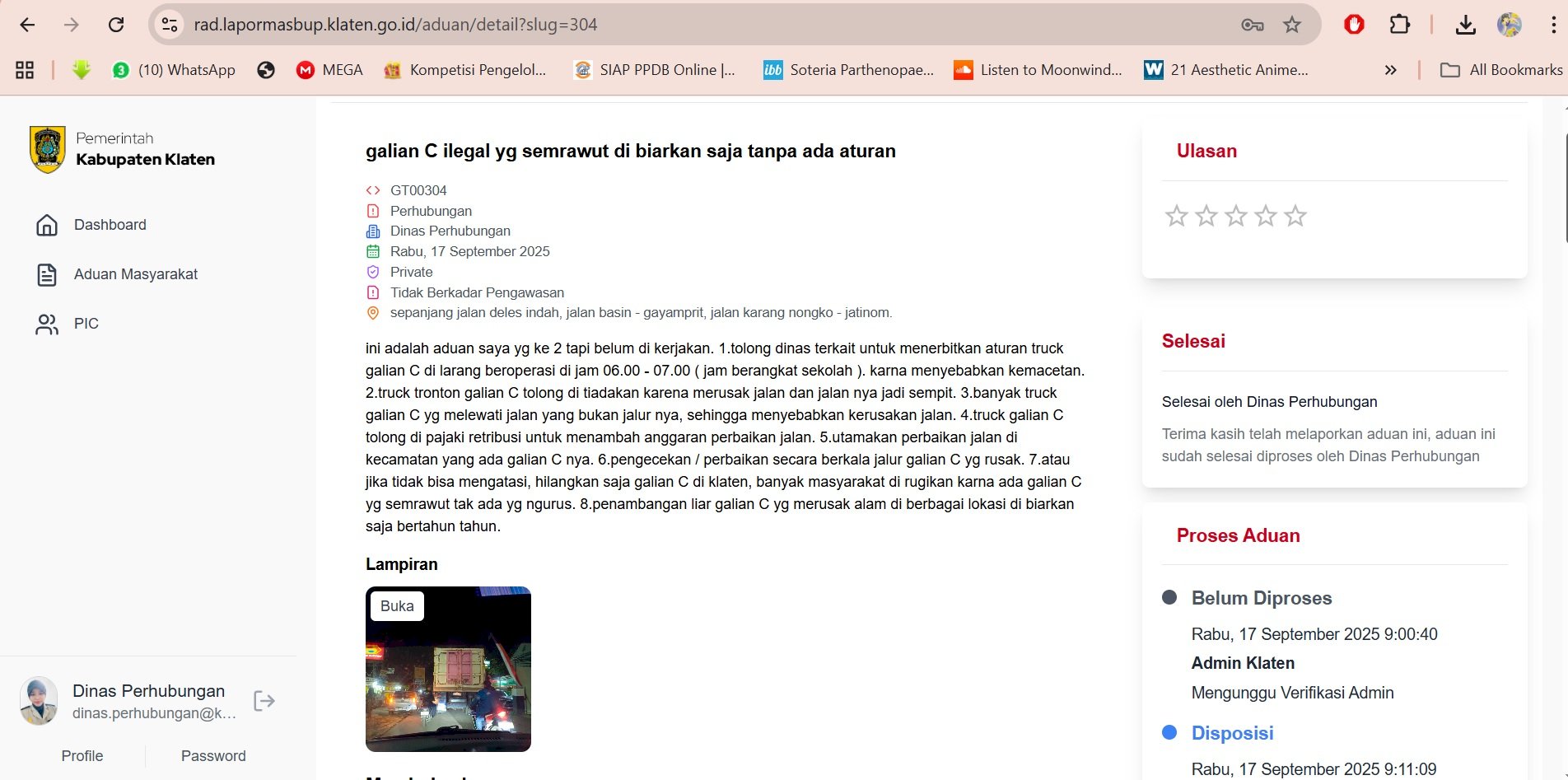The height and width of the screenshot is (780, 1568).
Task: Click the Selesai oleh Dinas Perhubungan text
Action: click(1269, 402)
